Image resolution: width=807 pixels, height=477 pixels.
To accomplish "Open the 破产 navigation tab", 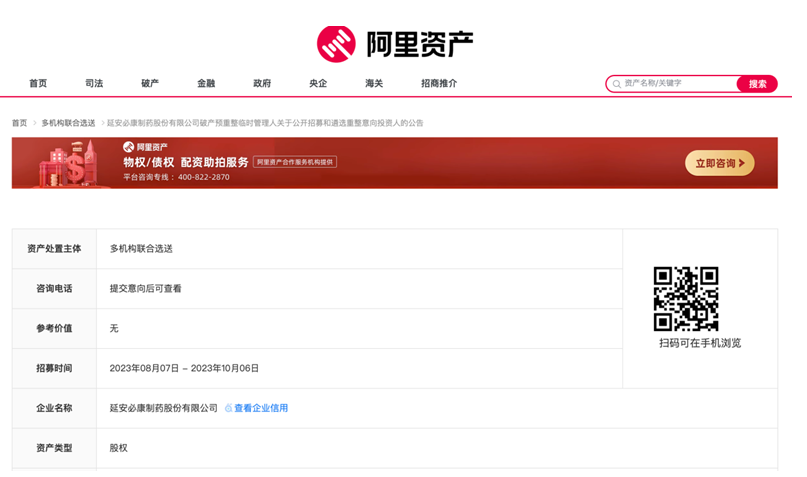I will point(150,83).
